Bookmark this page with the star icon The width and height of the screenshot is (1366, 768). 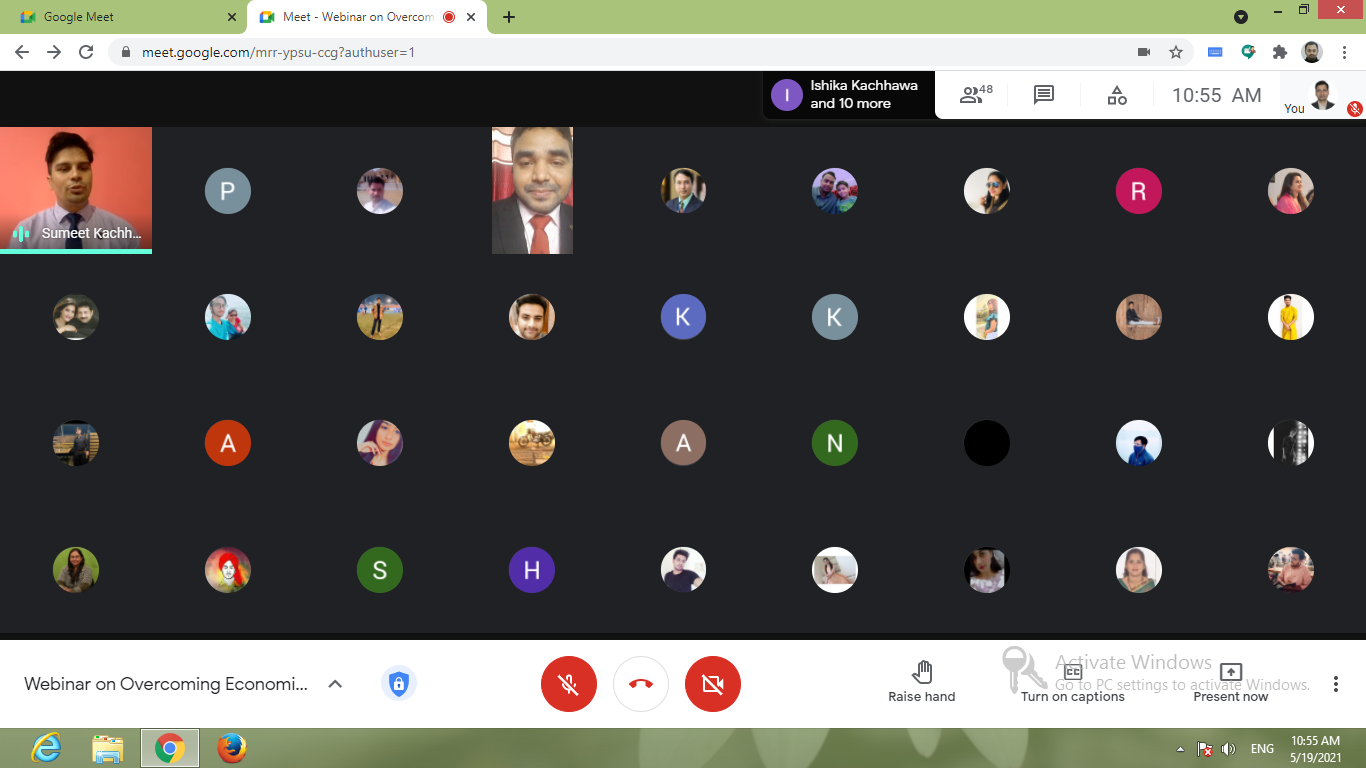coord(1176,52)
